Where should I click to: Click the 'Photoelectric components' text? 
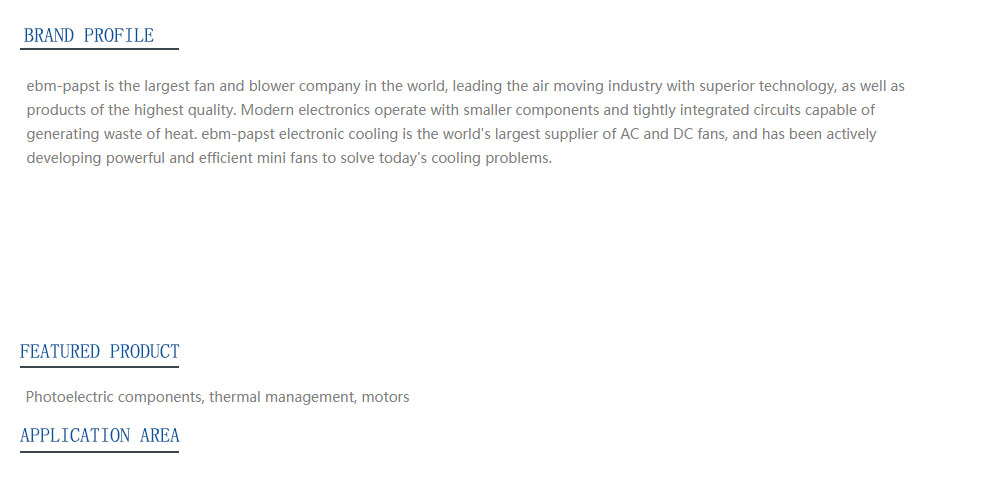(115, 397)
